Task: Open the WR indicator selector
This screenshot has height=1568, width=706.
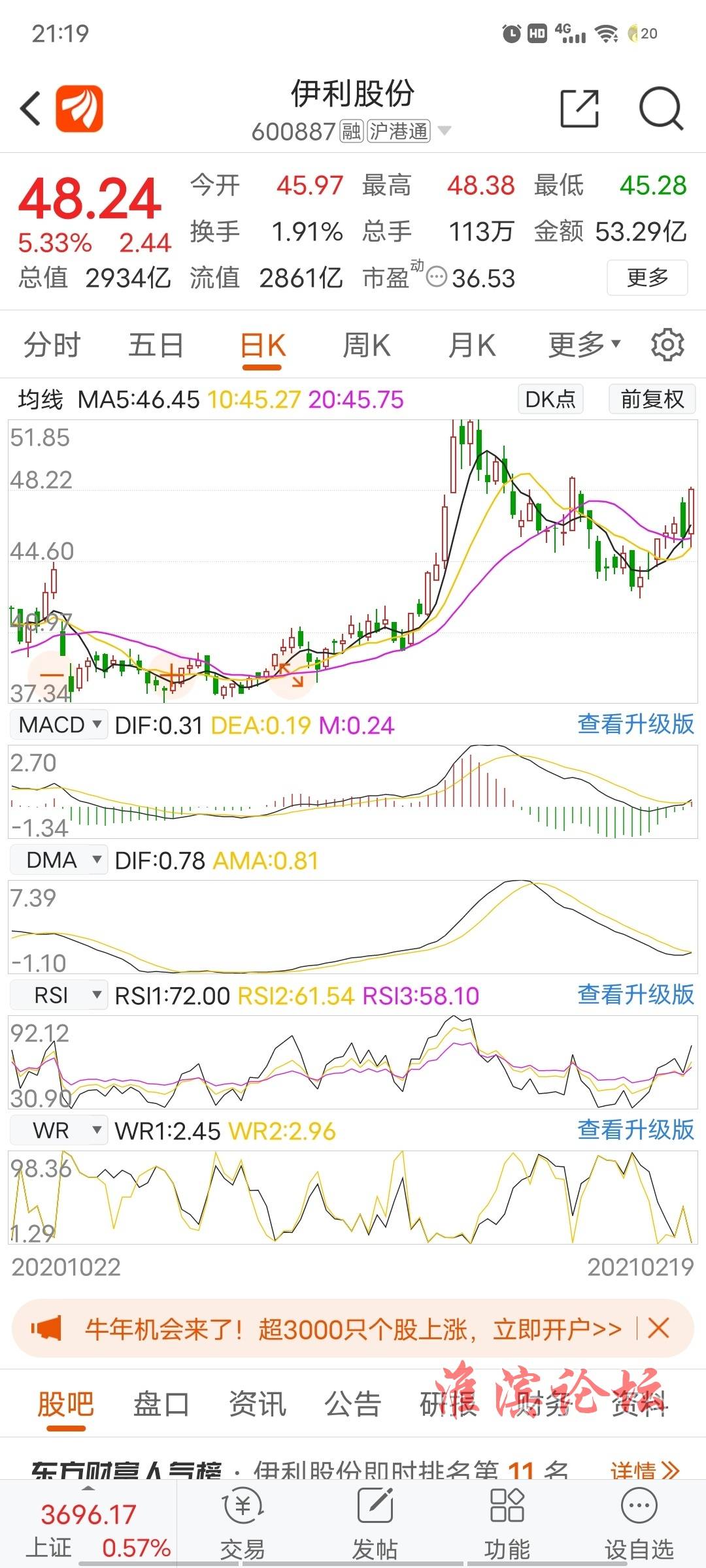Action: (x=59, y=1130)
